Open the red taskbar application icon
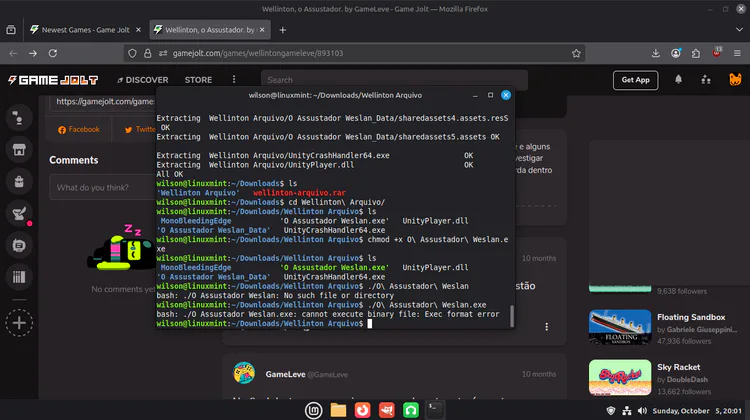Screen dimensions: 750x420 (386, 410)
